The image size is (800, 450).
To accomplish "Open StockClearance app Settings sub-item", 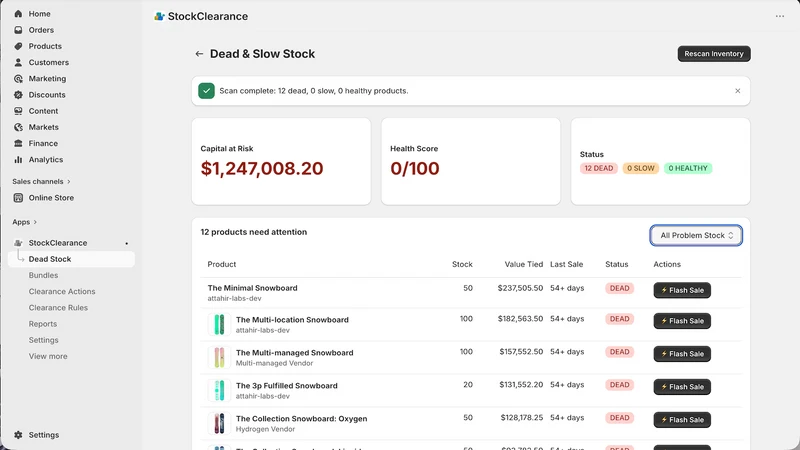I will 43,340.
